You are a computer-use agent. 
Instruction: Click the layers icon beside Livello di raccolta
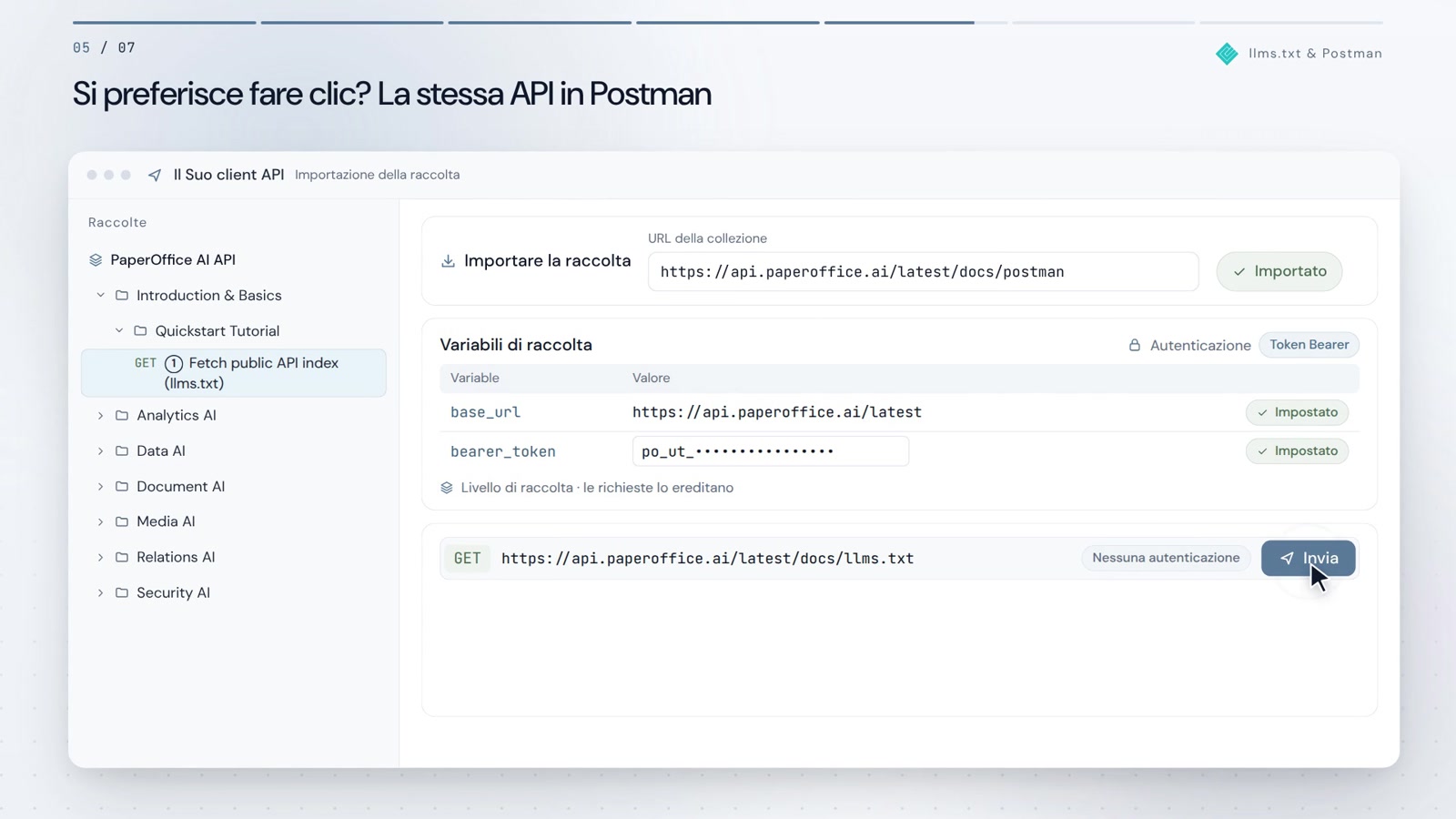point(447,488)
